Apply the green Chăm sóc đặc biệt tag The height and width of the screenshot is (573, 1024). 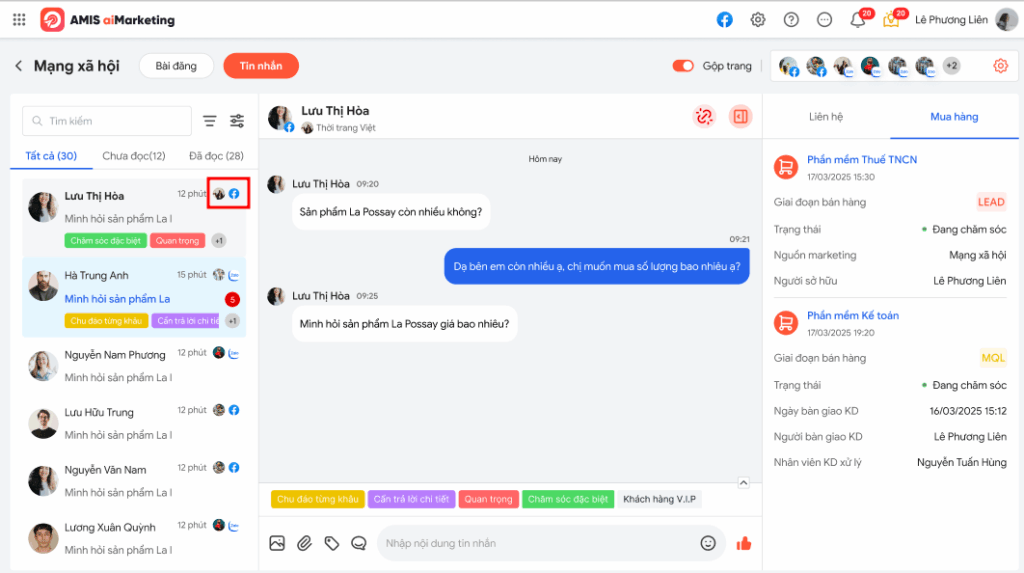point(567,499)
